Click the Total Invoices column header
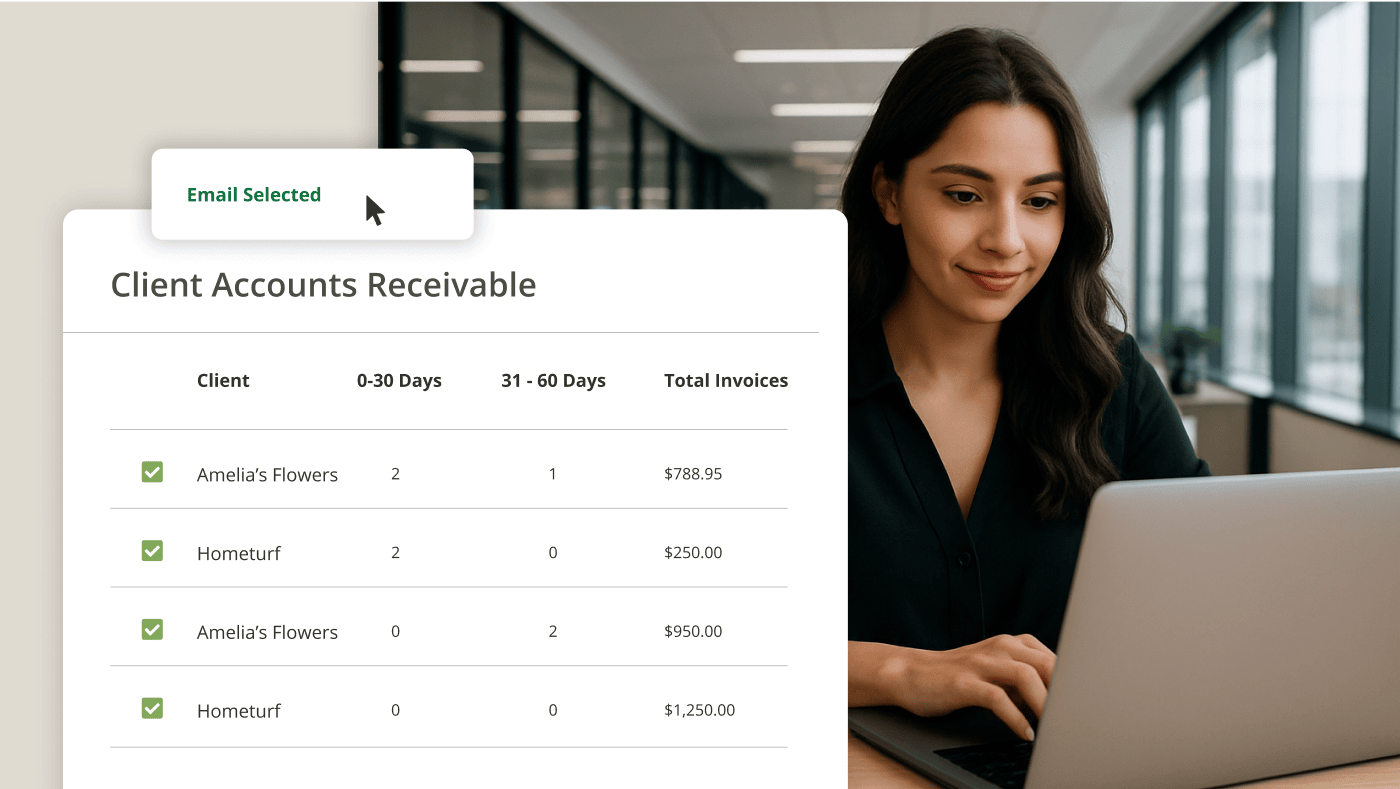Image resolution: width=1400 pixels, height=789 pixels. point(726,381)
